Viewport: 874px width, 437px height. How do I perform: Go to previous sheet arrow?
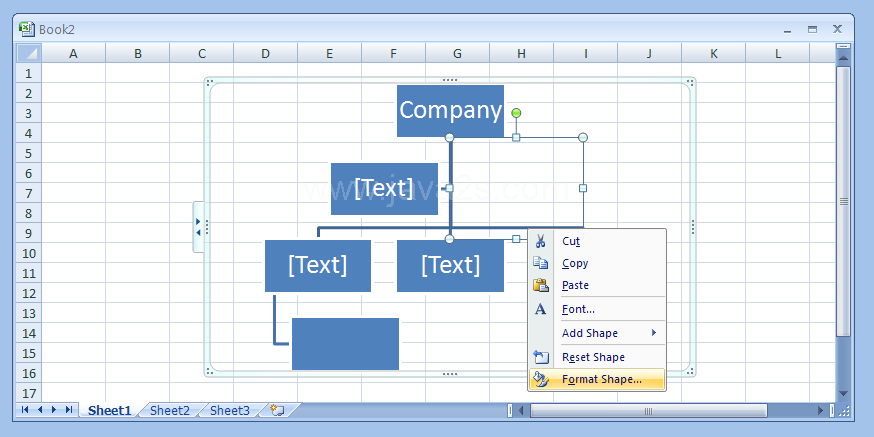(40, 410)
